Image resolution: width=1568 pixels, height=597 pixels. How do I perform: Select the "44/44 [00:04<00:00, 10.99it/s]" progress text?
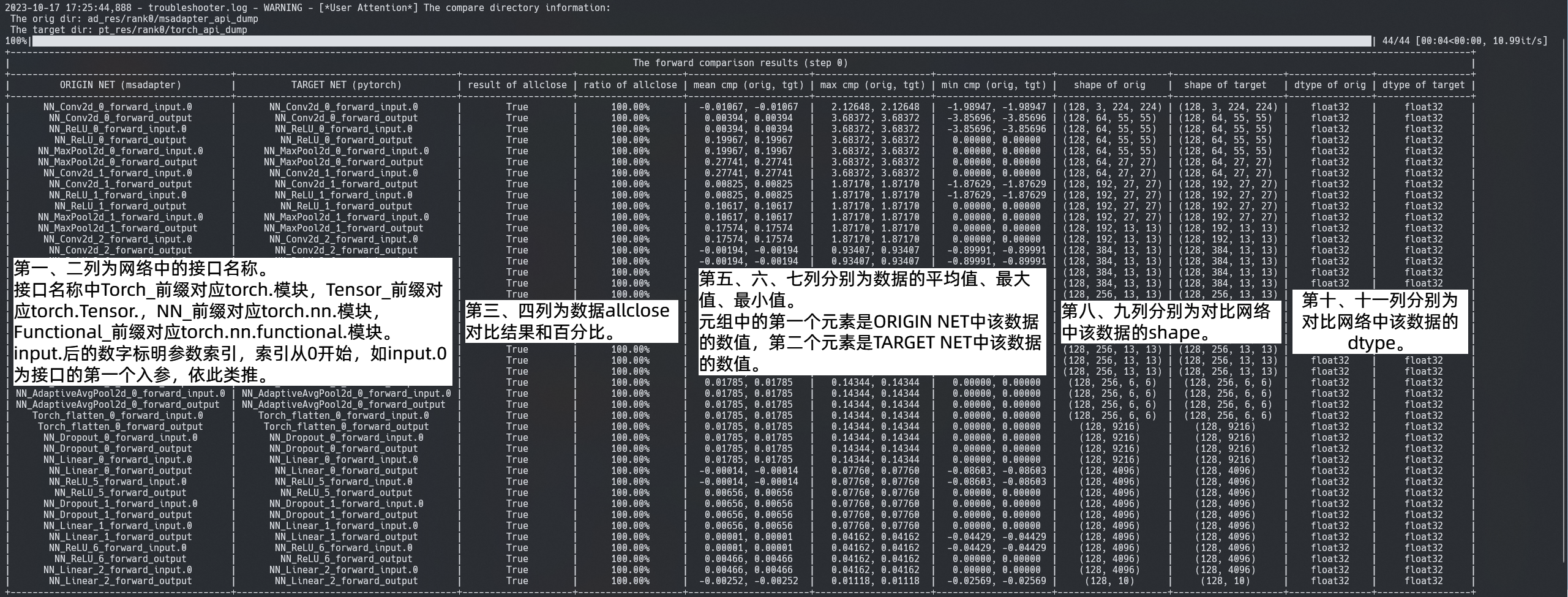click(x=1465, y=41)
